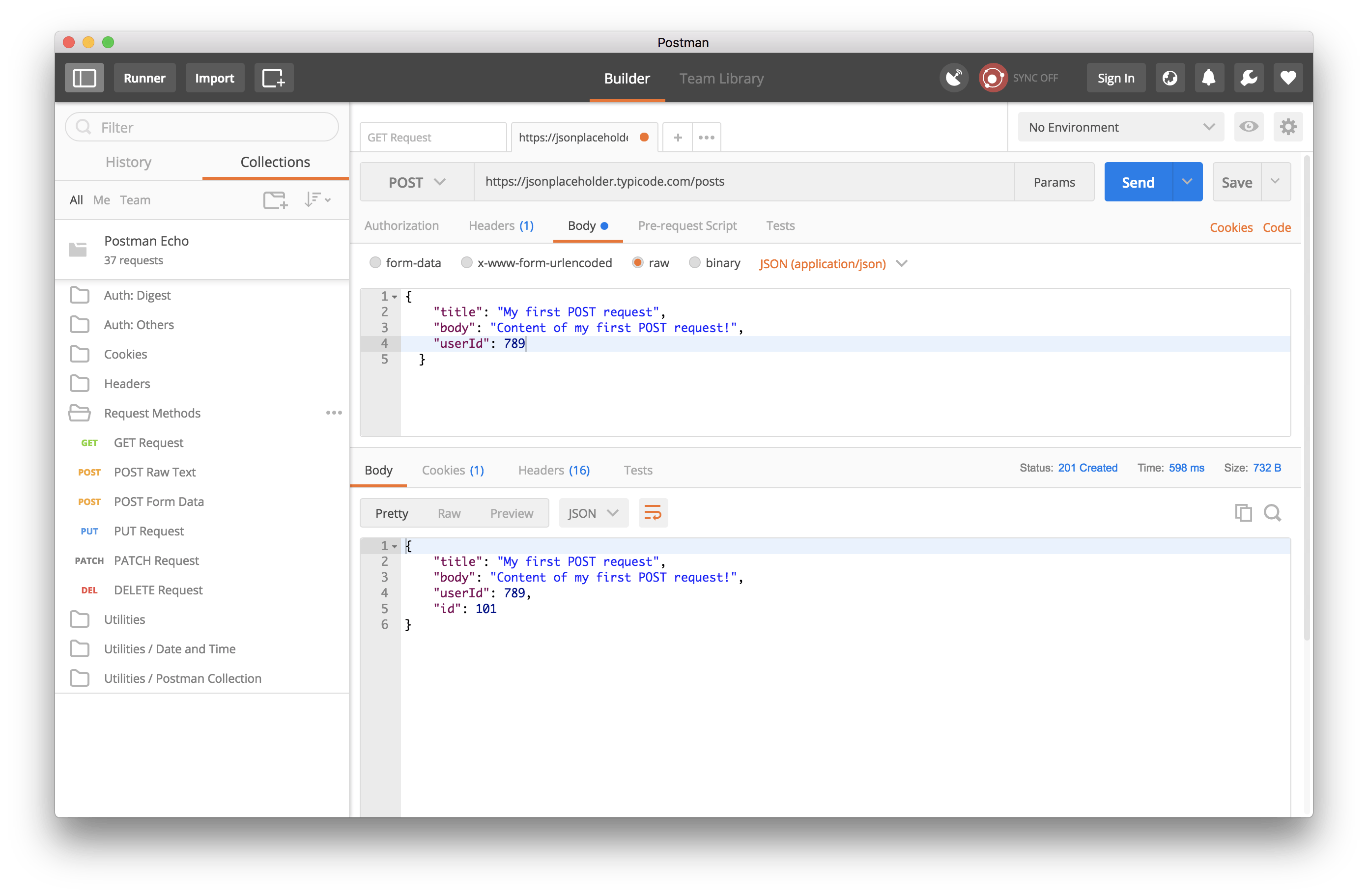This screenshot has height=896, width=1368.
Task: Open the Cookies link
Action: [x=1230, y=227]
